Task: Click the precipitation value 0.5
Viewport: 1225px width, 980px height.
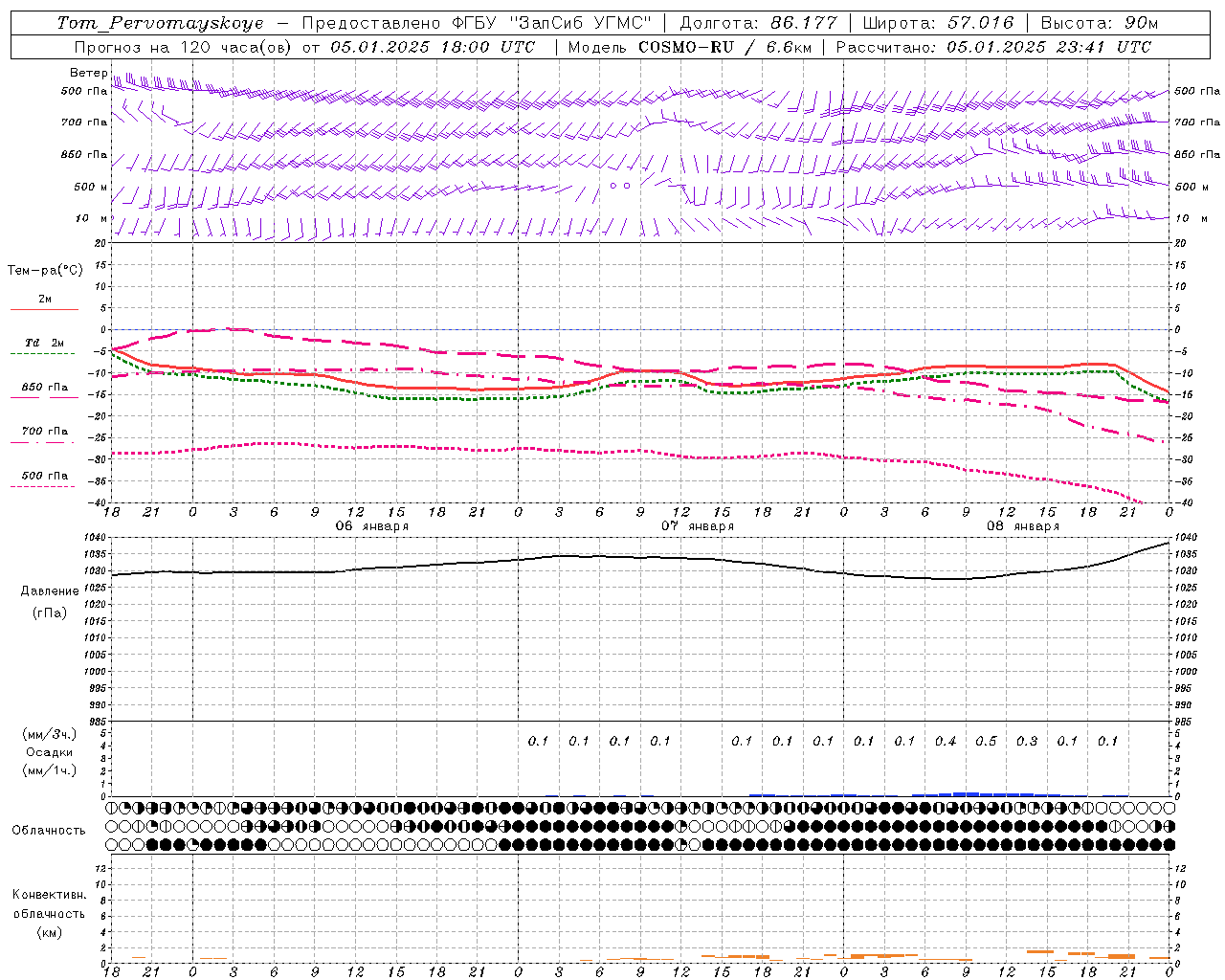Action: pos(986,741)
